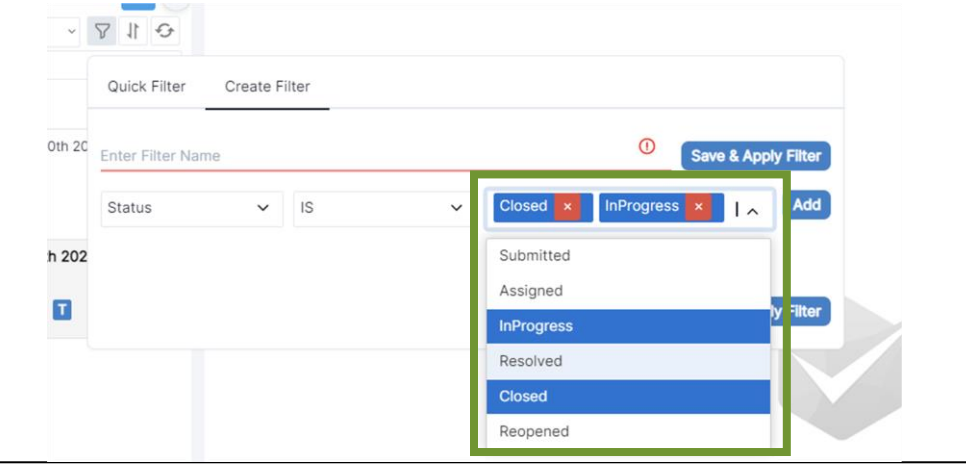Click the funnel filter icon
The height and width of the screenshot is (466, 966).
point(102,32)
